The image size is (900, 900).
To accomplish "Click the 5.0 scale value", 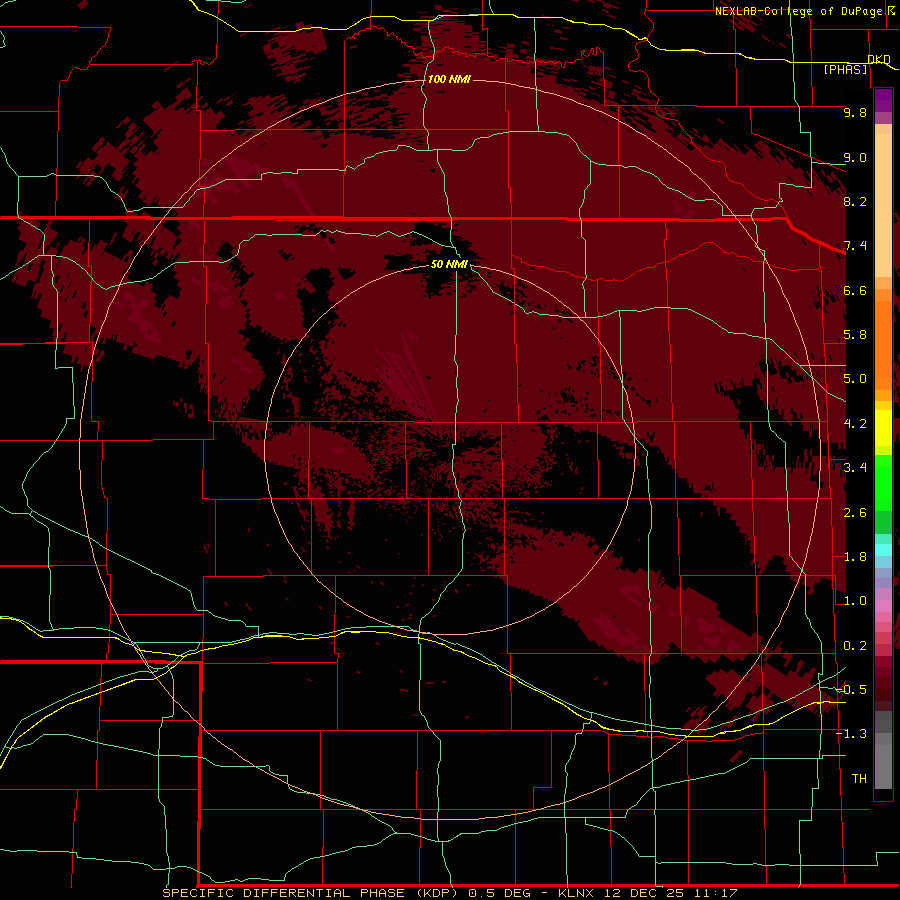I will tap(855, 379).
